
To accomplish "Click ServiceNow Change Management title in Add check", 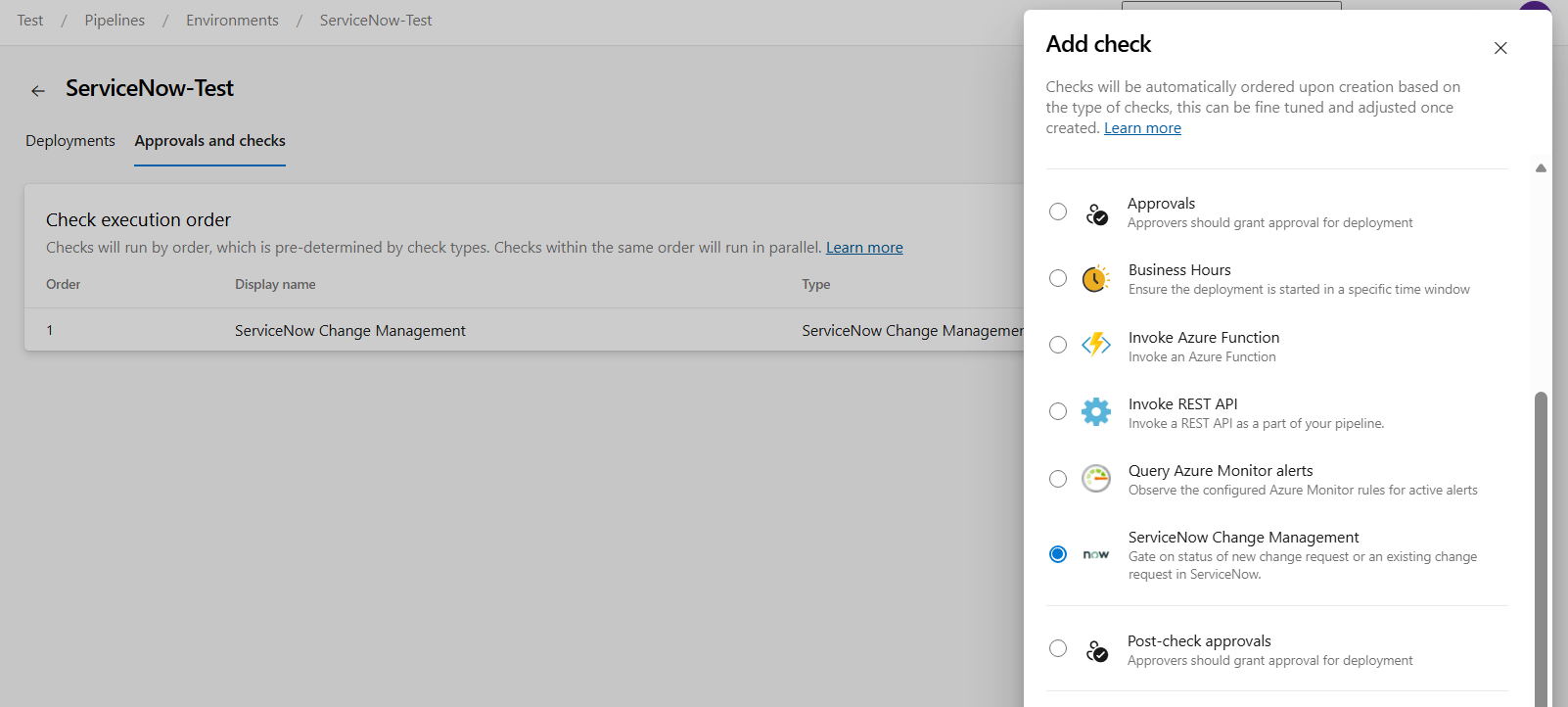I will tap(1244, 538).
